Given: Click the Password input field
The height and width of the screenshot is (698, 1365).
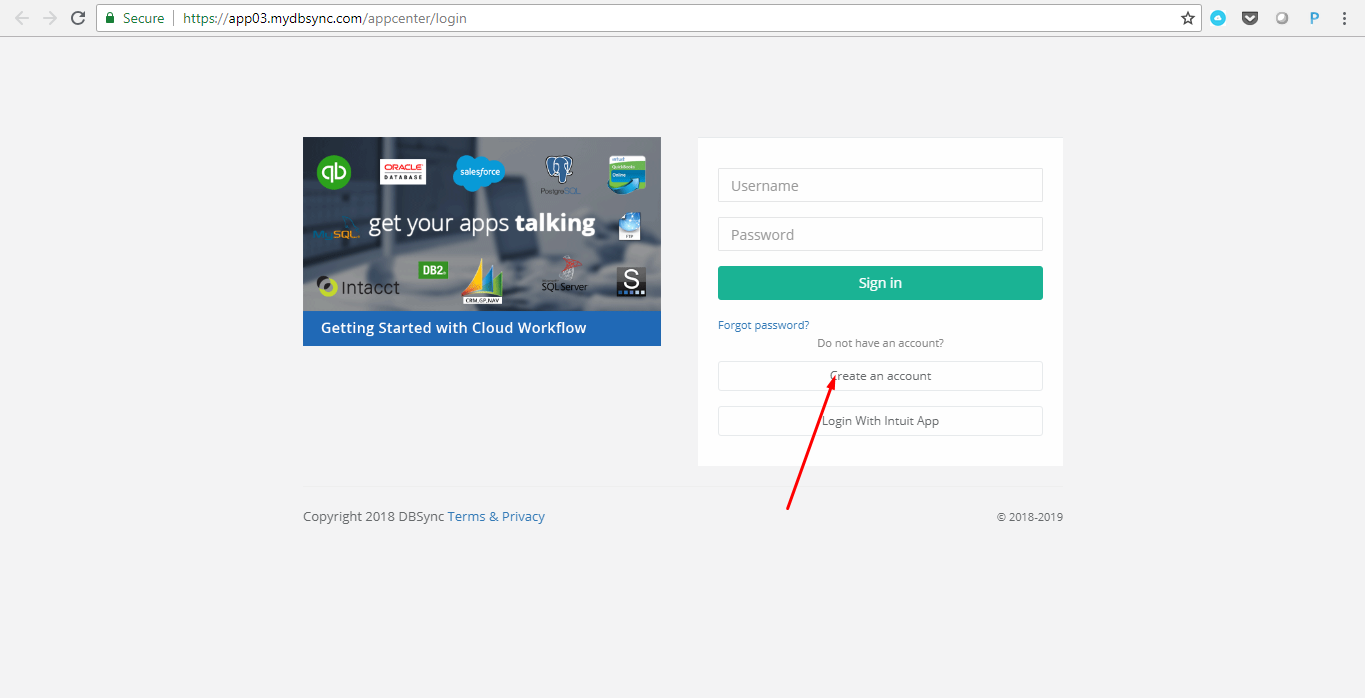Looking at the screenshot, I should (x=880, y=234).
